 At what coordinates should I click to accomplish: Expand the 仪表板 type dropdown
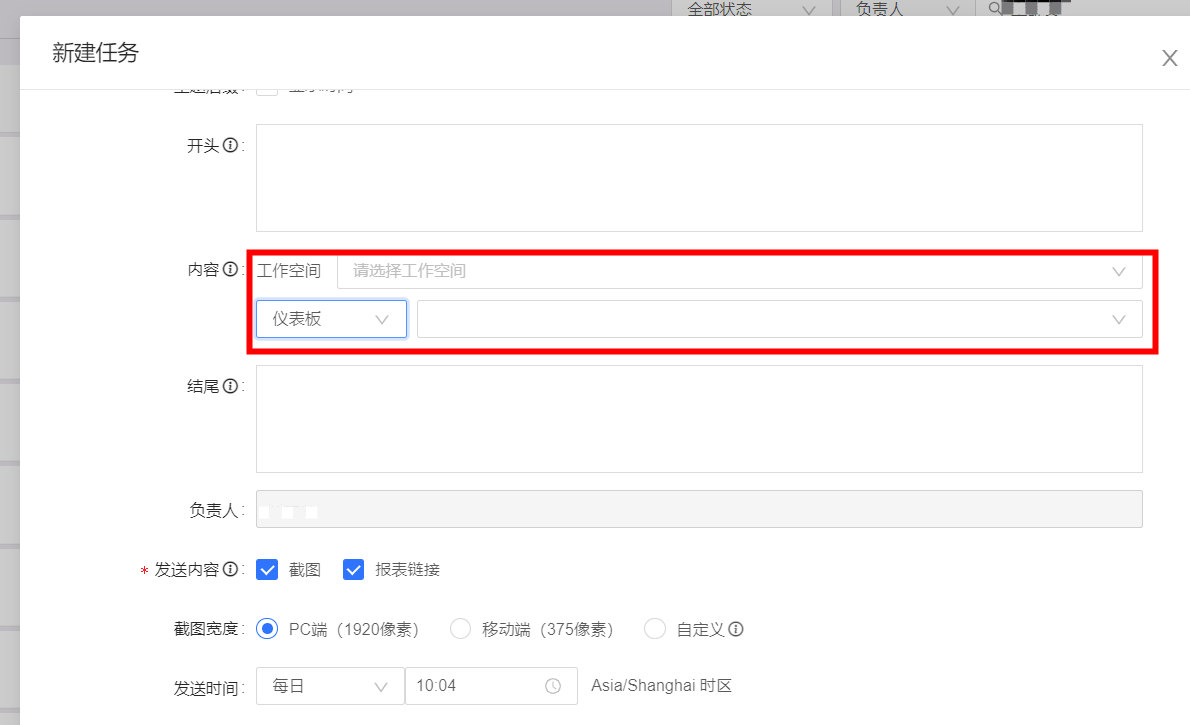[x=331, y=319]
